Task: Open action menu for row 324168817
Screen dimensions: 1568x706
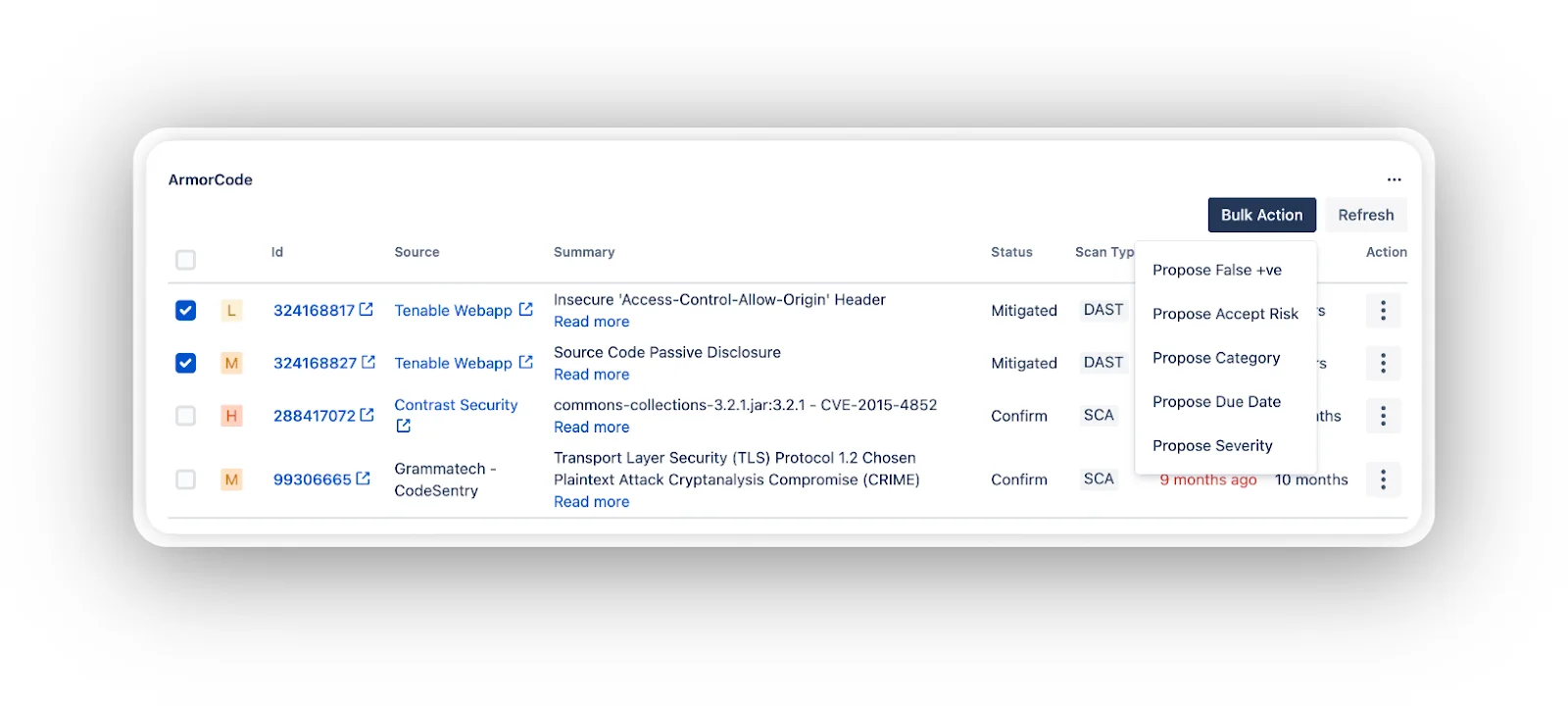Action: coord(1383,310)
